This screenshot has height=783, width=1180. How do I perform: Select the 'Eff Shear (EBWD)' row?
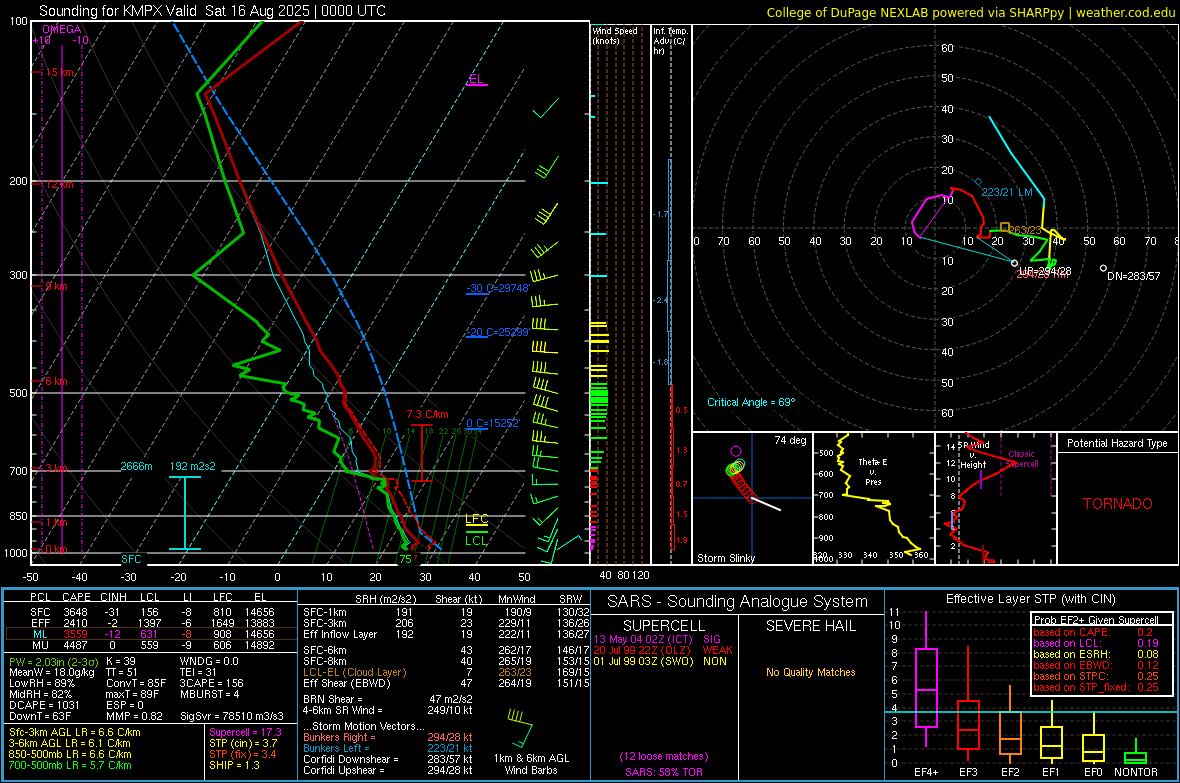(446, 684)
